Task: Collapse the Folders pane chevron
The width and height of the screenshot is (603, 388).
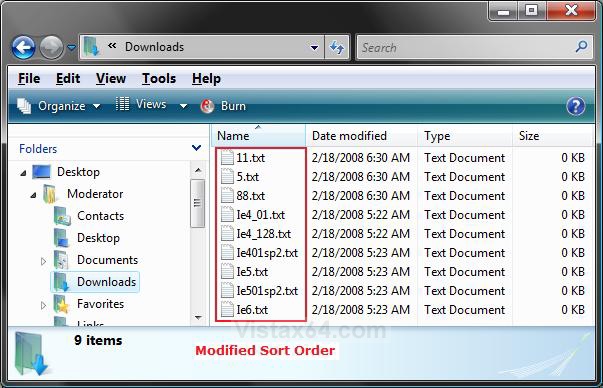Action: (x=197, y=148)
